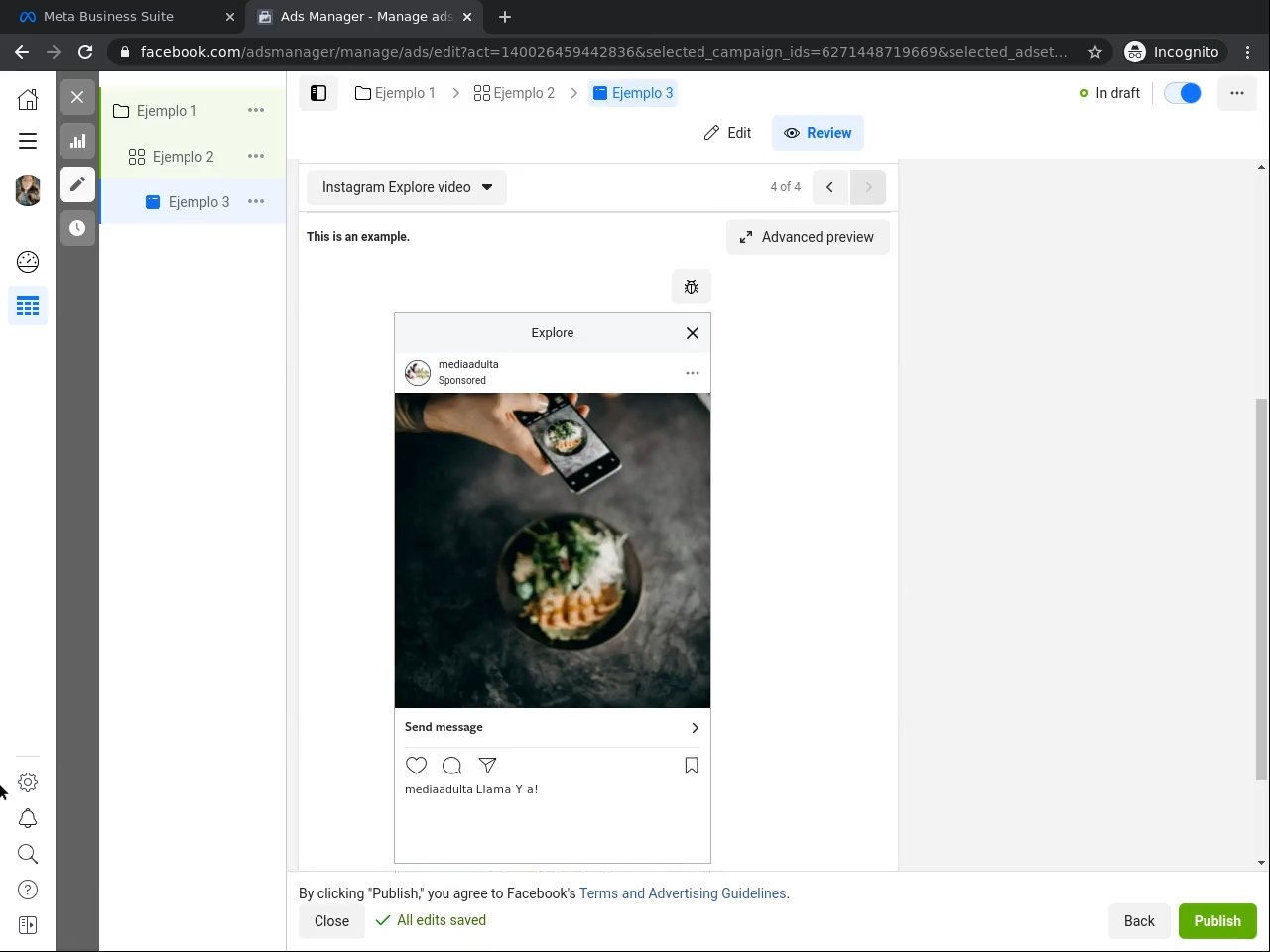Screen dimensions: 1270x952
Task: Close the editing pane with X button
Action: point(77,97)
